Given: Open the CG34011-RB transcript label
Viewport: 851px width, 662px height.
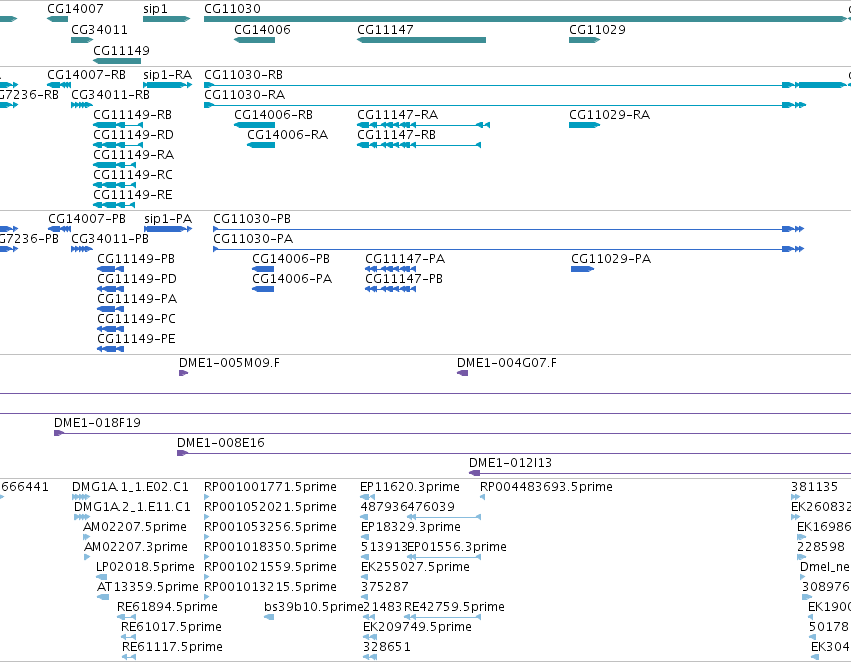Looking at the screenshot, I should click(110, 94).
